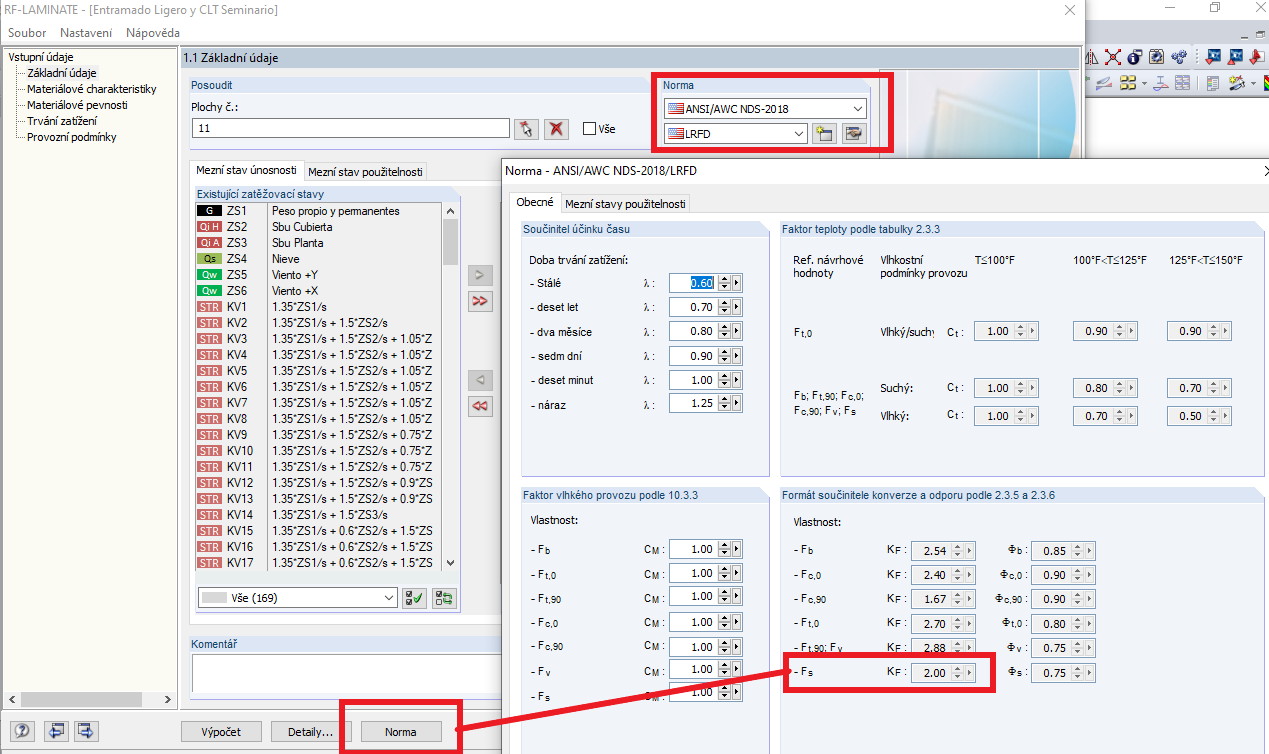Pick surfaces graphically with the cursor icon
The width and height of the screenshot is (1269, 754).
[x=526, y=128]
